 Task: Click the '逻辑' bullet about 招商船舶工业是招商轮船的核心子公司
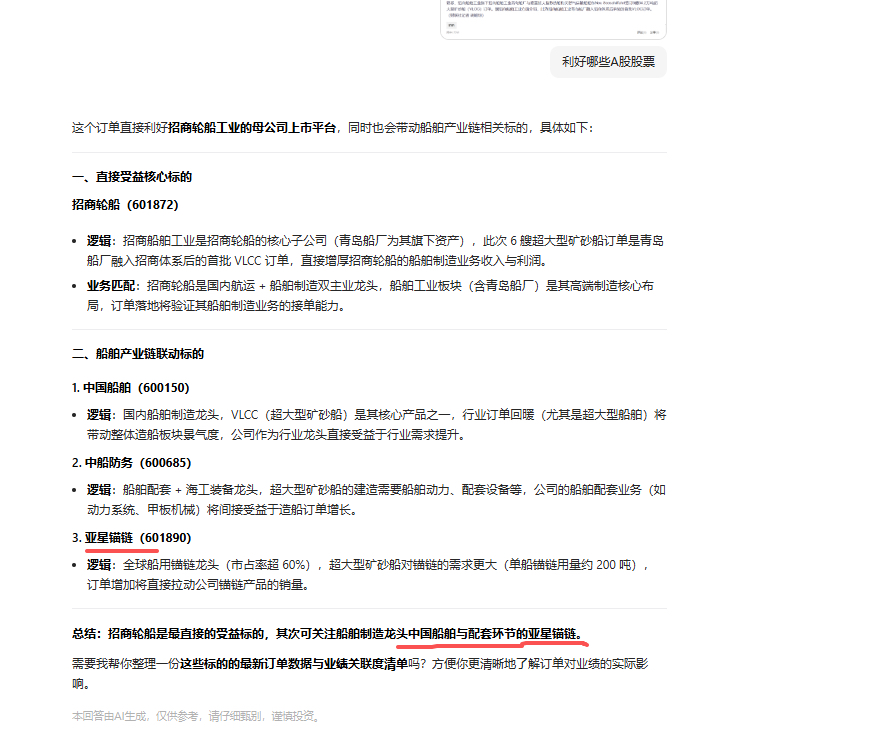(x=375, y=251)
